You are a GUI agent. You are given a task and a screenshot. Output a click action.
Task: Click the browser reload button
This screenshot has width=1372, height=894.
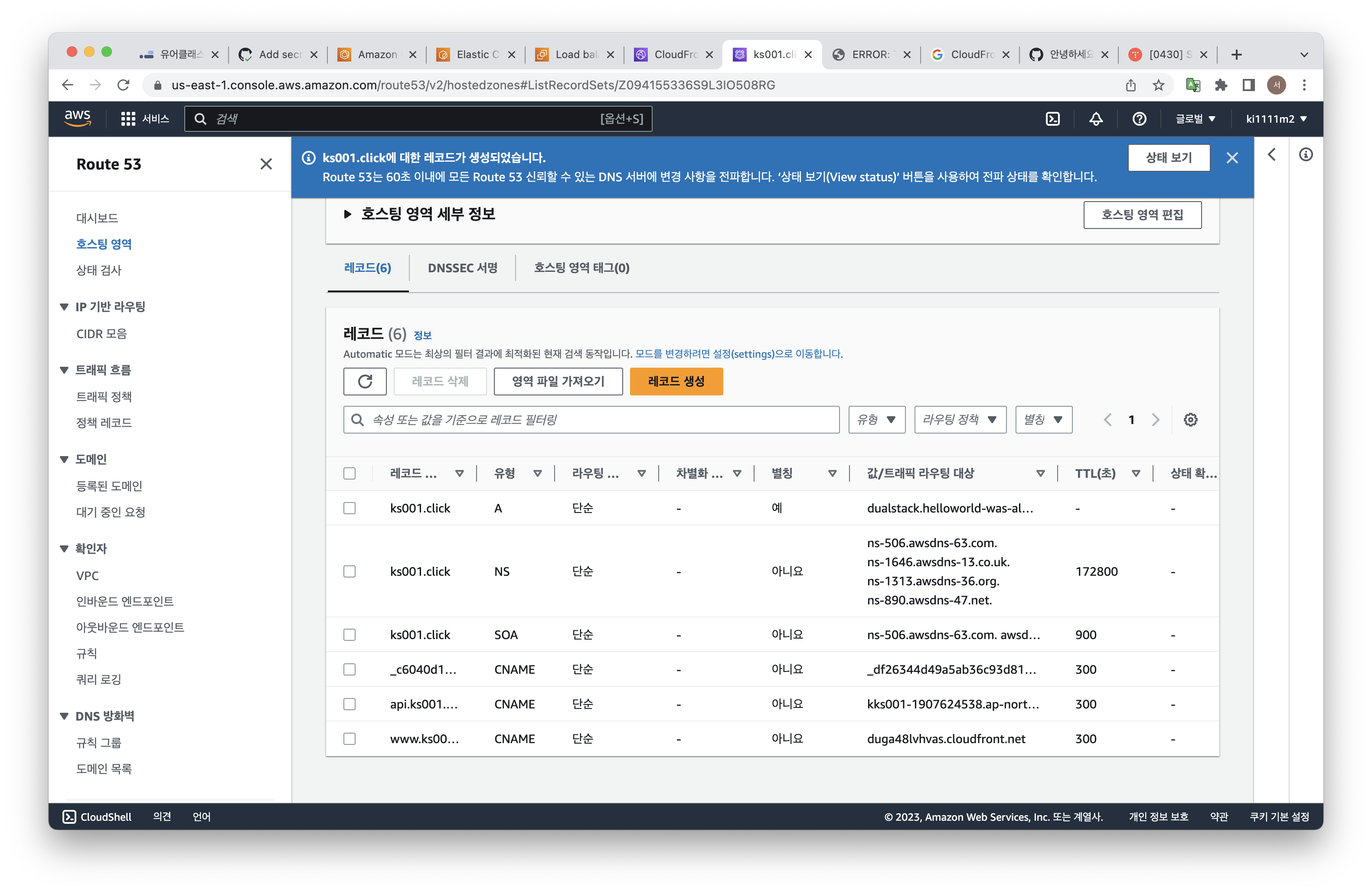pos(123,85)
